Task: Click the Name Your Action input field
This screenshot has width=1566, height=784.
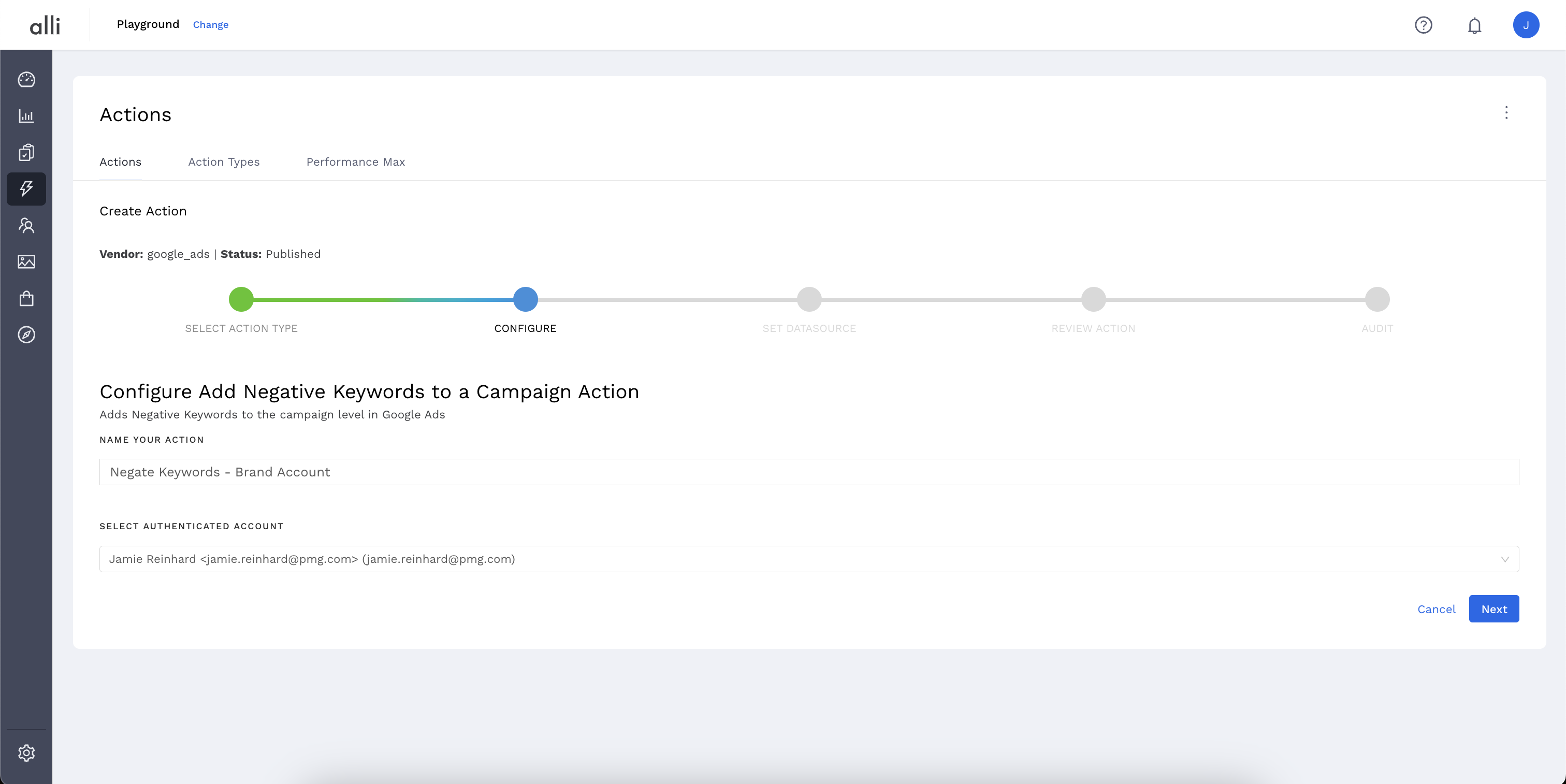Action: [808, 472]
